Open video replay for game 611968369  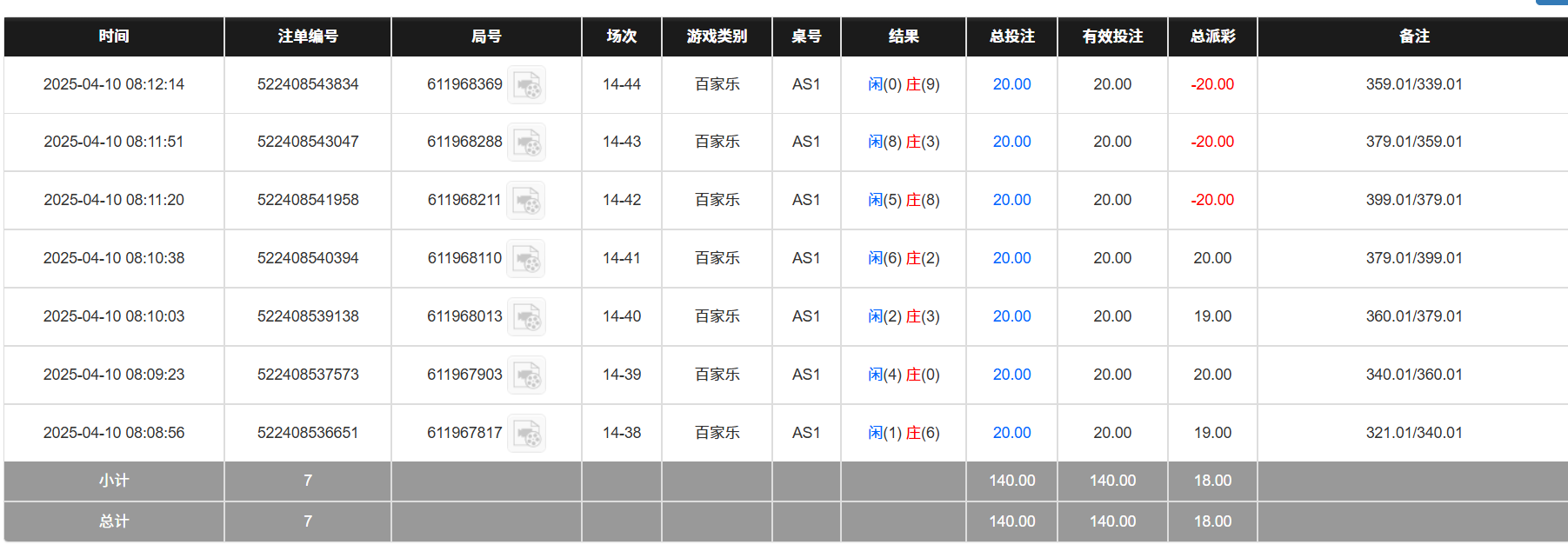coord(527,84)
